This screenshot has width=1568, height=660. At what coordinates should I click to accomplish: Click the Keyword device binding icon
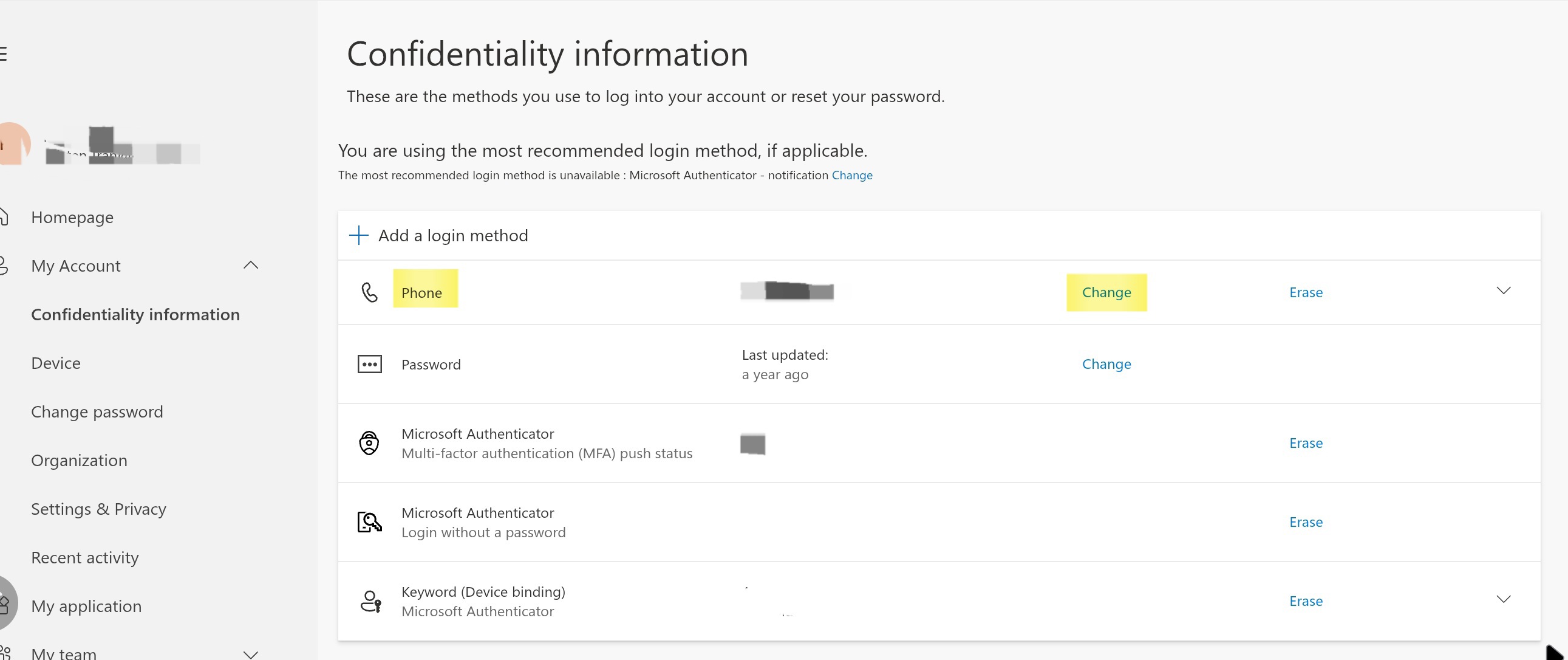click(370, 602)
